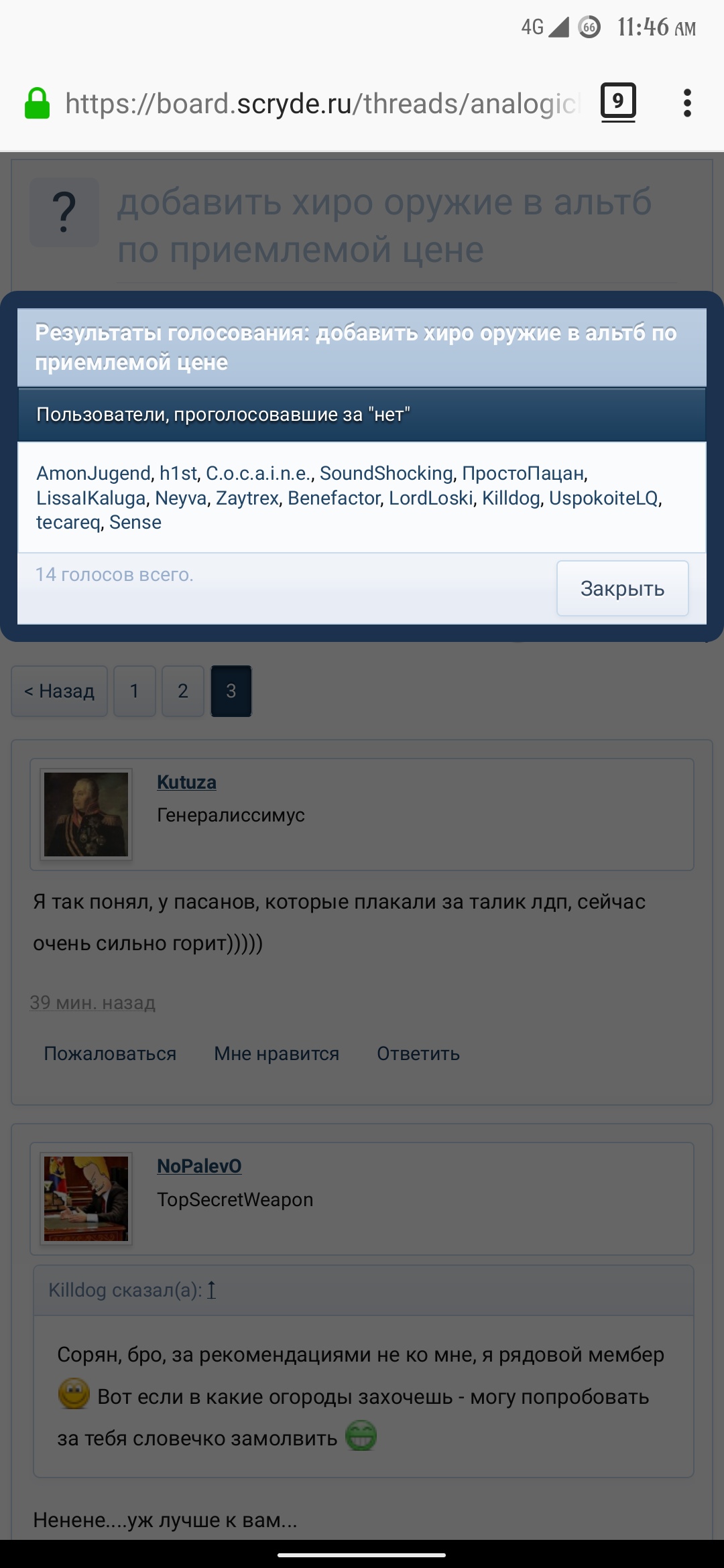Tap the 11:46 AM clock
724x1568 pixels.
[x=656, y=27]
